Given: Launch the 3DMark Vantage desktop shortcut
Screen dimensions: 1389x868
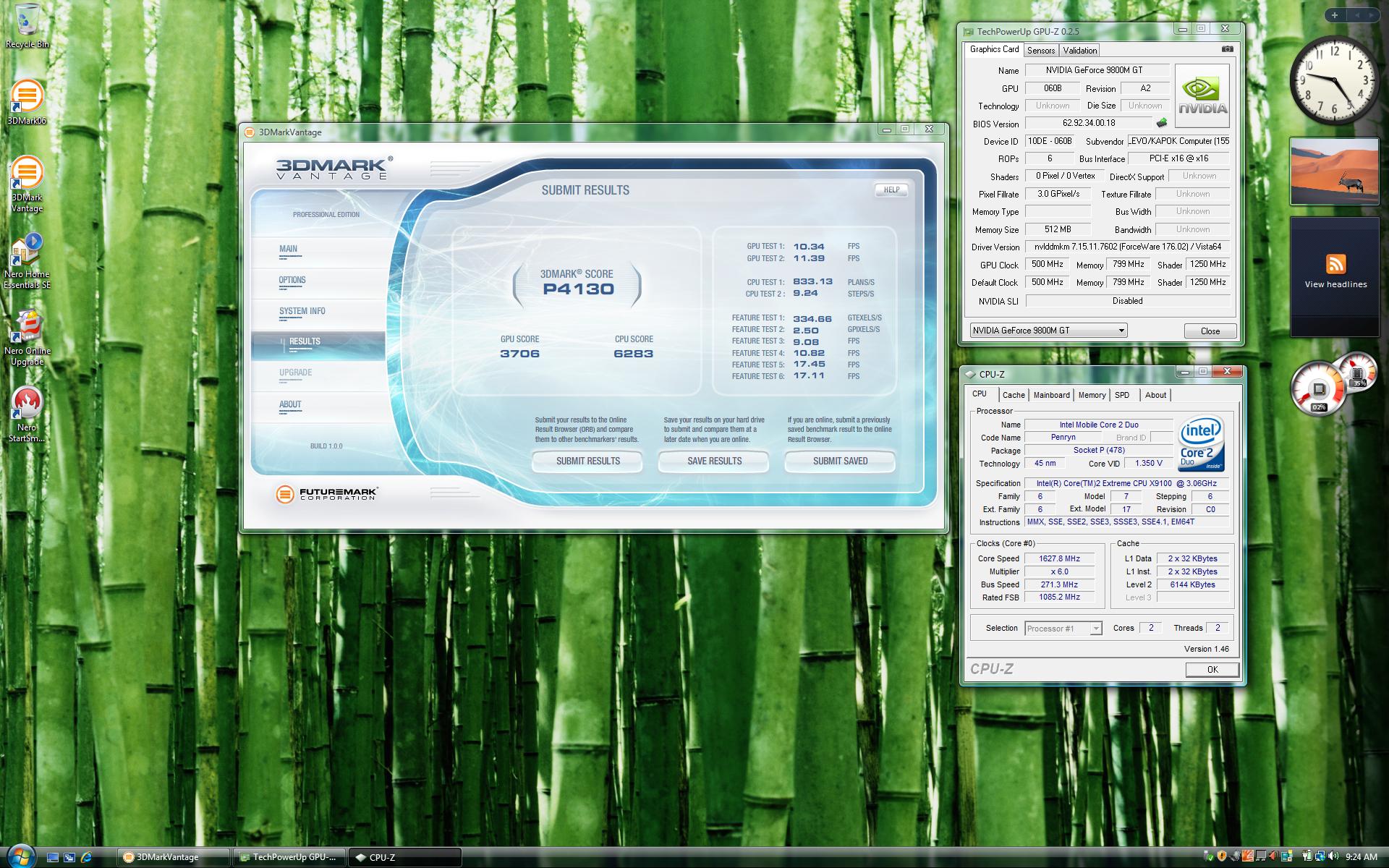Looking at the screenshot, I should [x=27, y=184].
